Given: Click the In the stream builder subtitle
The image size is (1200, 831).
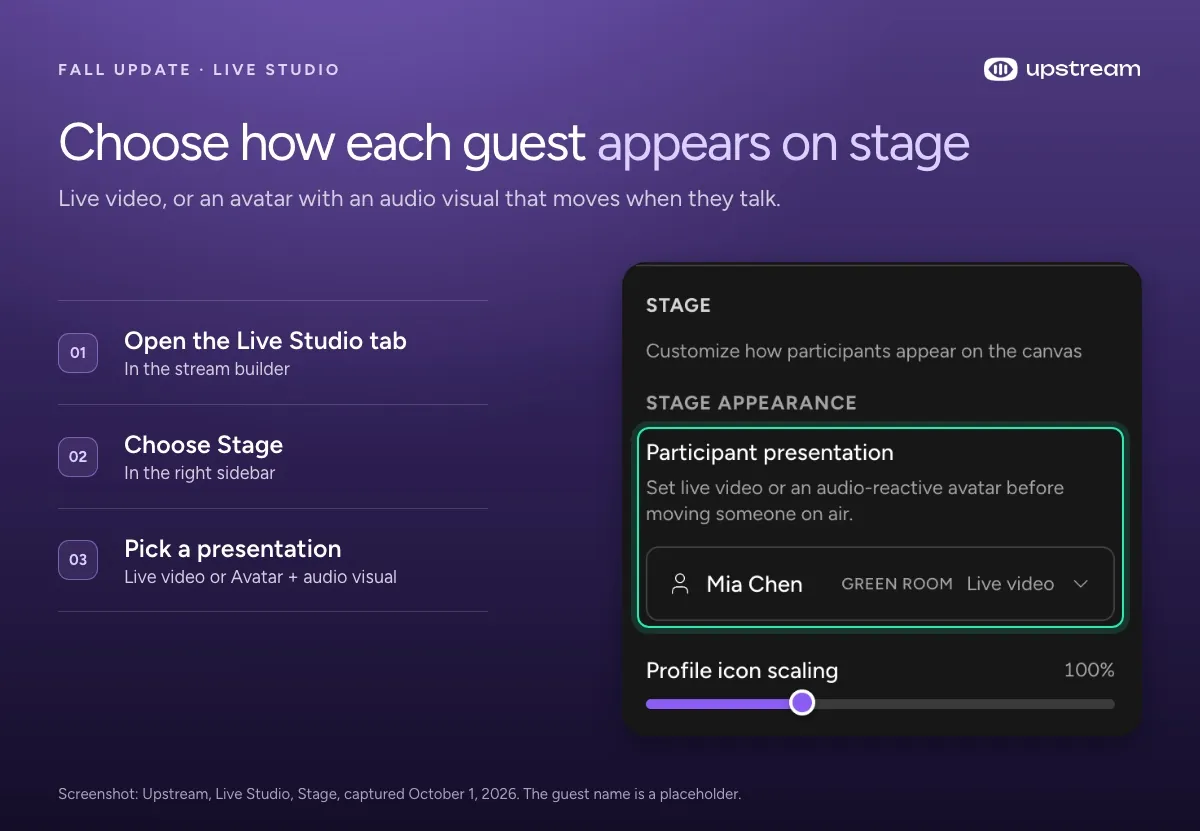Looking at the screenshot, I should (207, 369).
